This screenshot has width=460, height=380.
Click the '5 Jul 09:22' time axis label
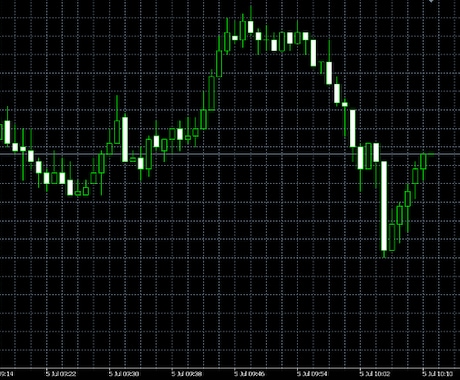click(x=61, y=374)
